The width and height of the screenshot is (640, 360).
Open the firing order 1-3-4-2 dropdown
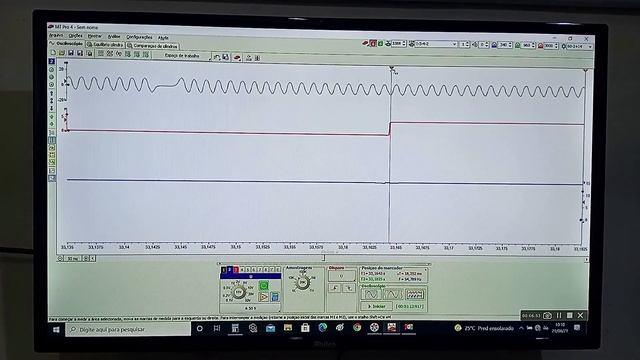coord(436,44)
